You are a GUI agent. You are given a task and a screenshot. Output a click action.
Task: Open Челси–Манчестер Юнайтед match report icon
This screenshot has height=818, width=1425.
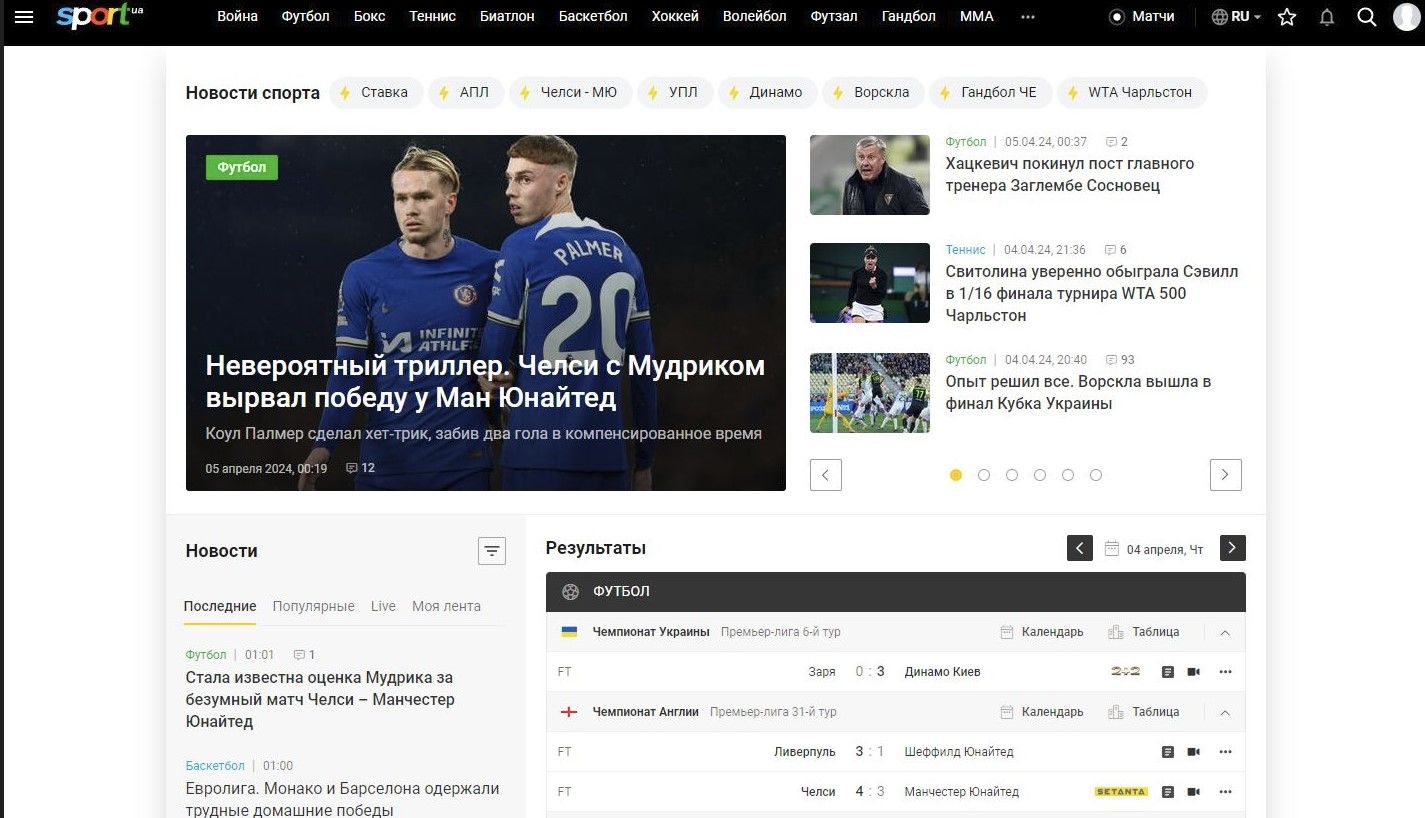pos(1167,792)
